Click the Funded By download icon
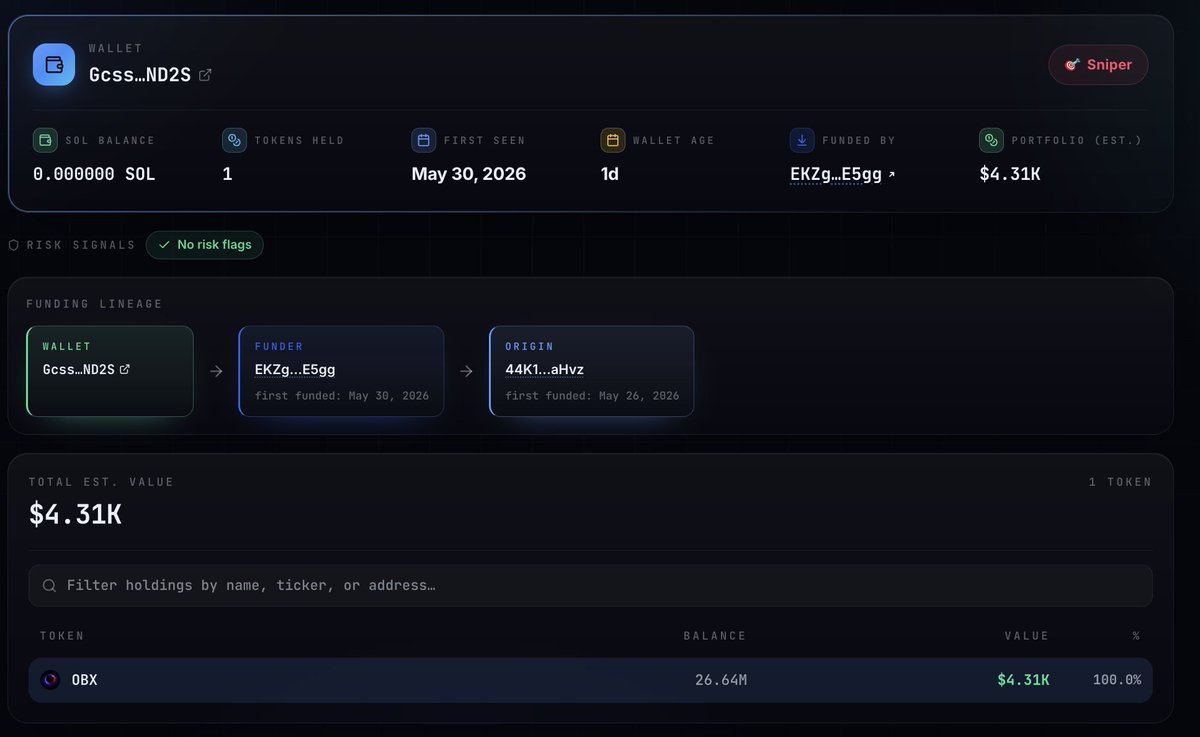 802,140
